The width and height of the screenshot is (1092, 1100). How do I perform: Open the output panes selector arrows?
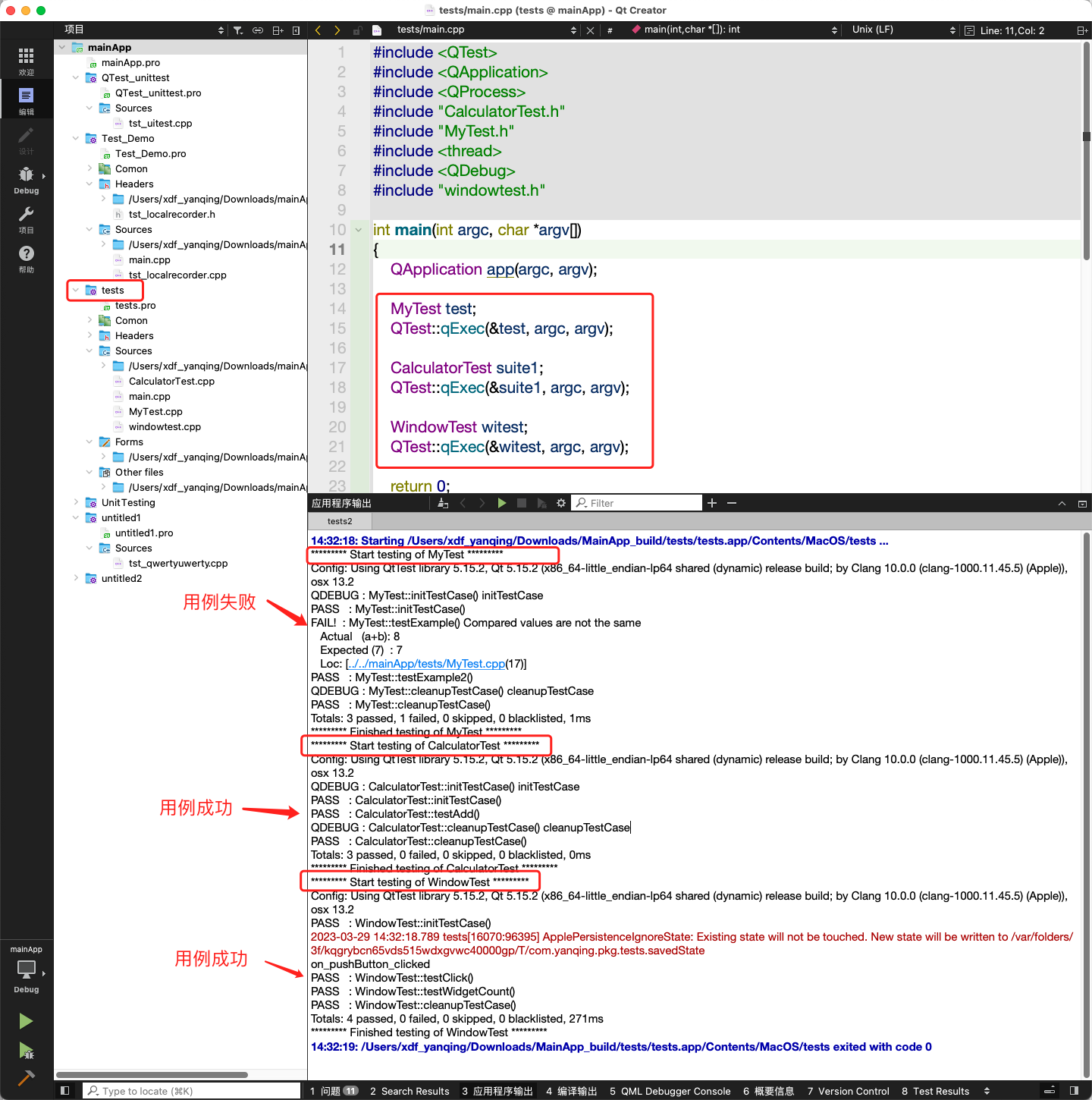[x=987, y=1091]
